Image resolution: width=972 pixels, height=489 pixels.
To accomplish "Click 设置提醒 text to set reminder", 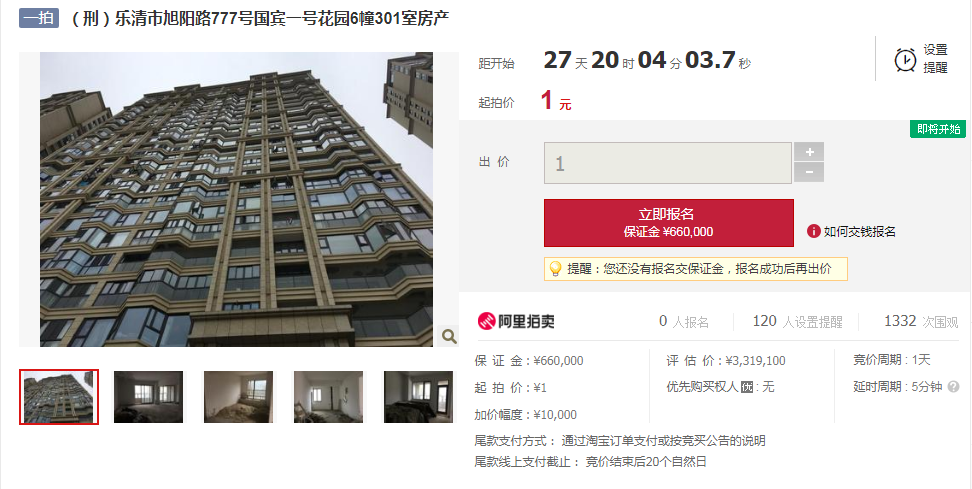I will coord(935,59).
